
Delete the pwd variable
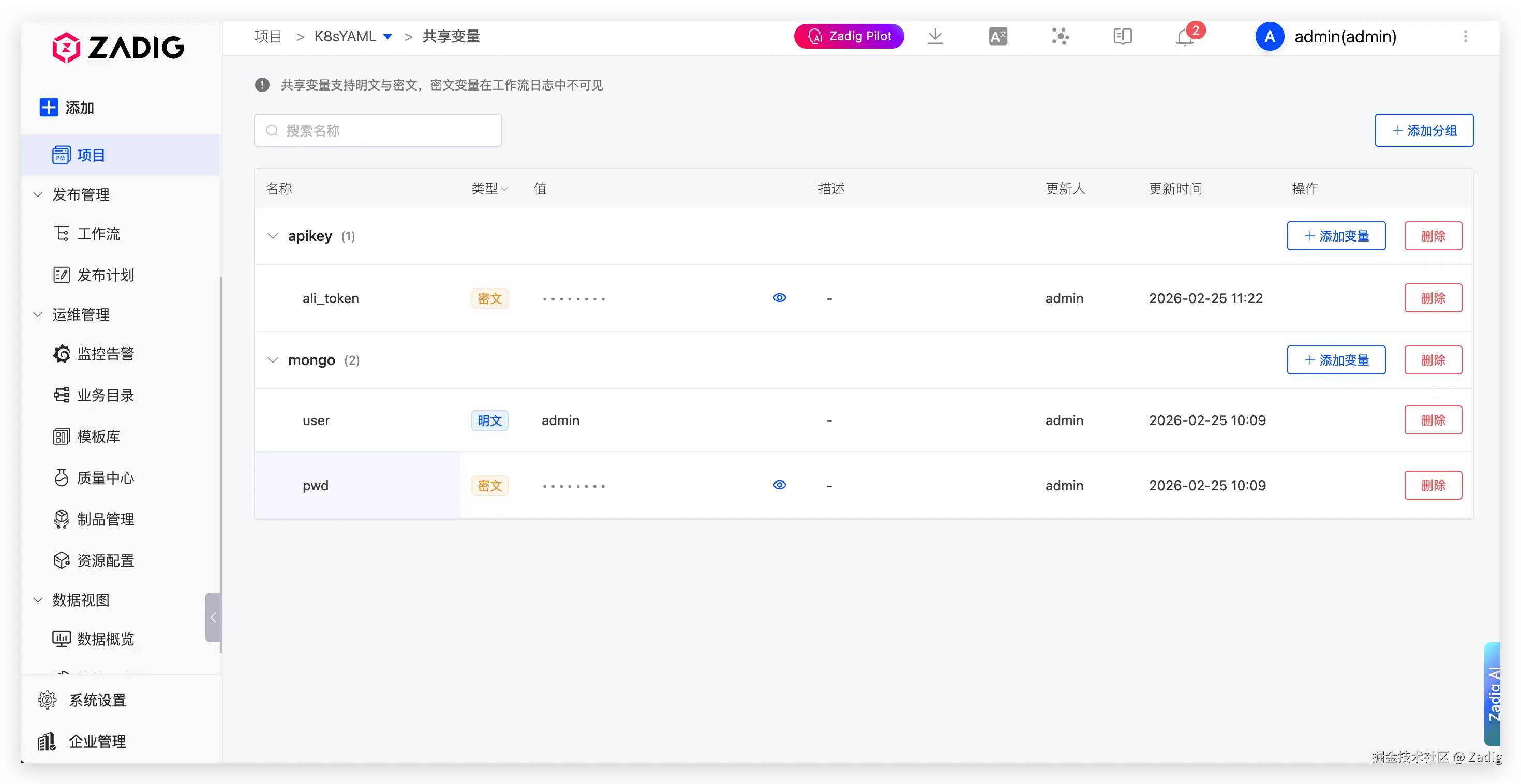(1433, 485)
